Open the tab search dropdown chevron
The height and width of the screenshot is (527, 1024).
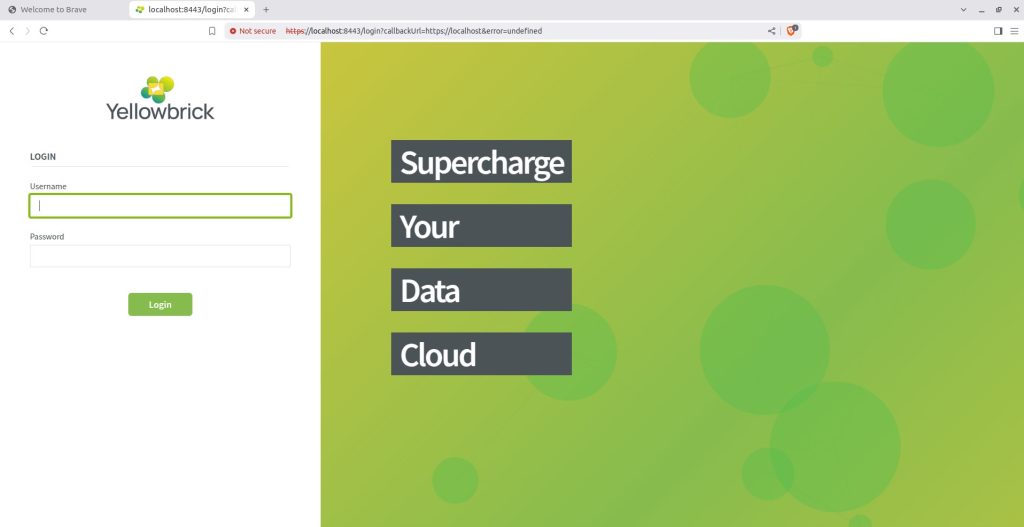963,10
